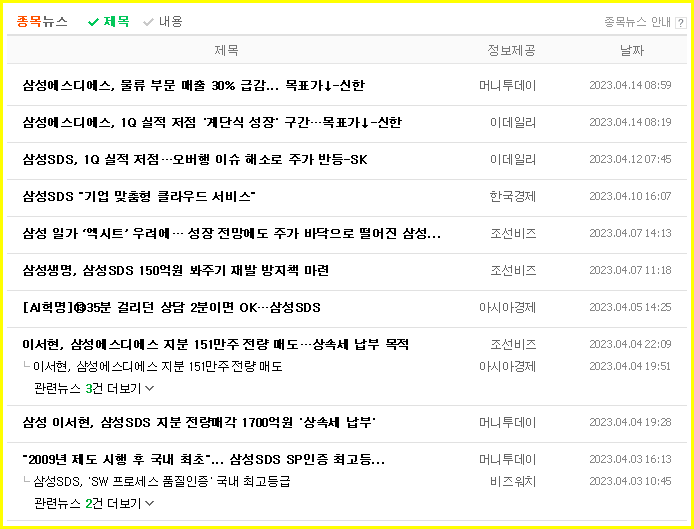Open article 삼성 일가 '엑시트' 우려에

pyautogui.click(x=231, y=233)
